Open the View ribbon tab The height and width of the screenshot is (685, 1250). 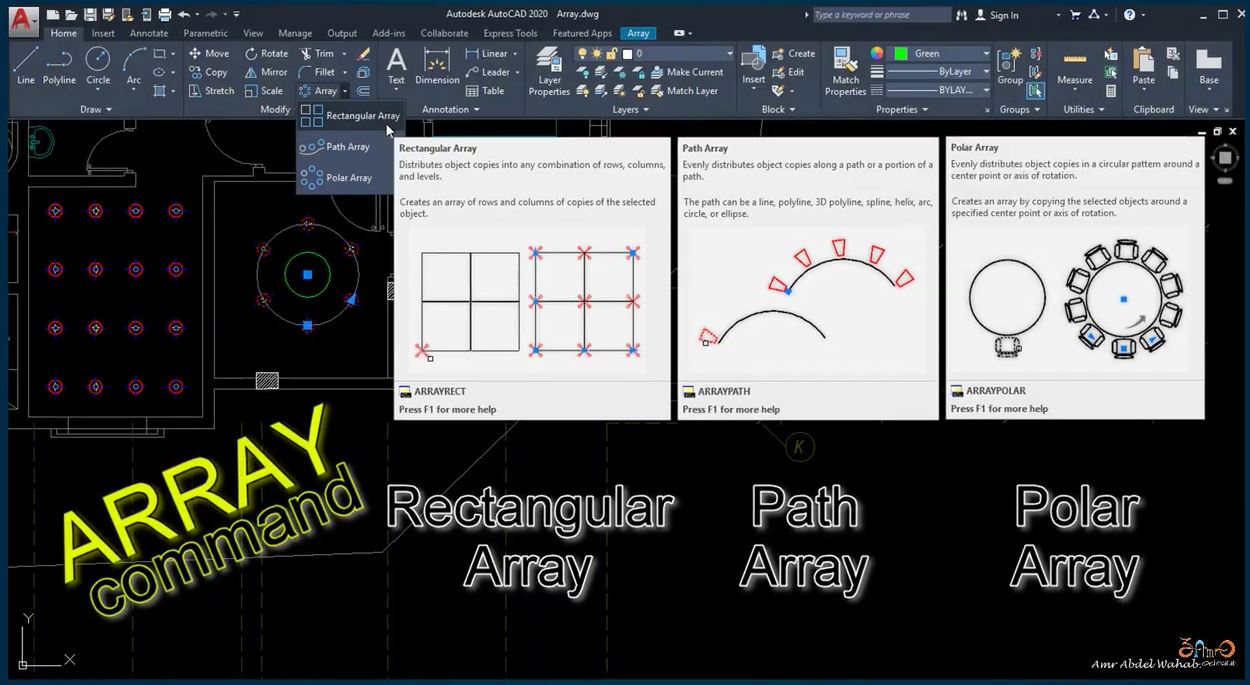click(x=253, y=33)
